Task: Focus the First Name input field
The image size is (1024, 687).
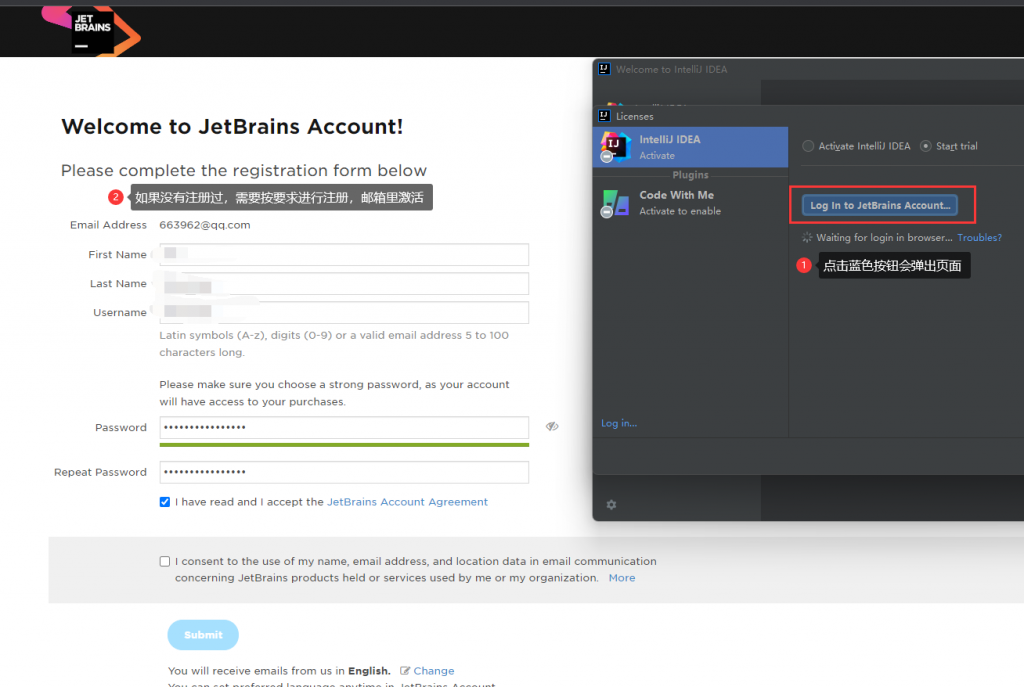Action: tap(344, 254)
